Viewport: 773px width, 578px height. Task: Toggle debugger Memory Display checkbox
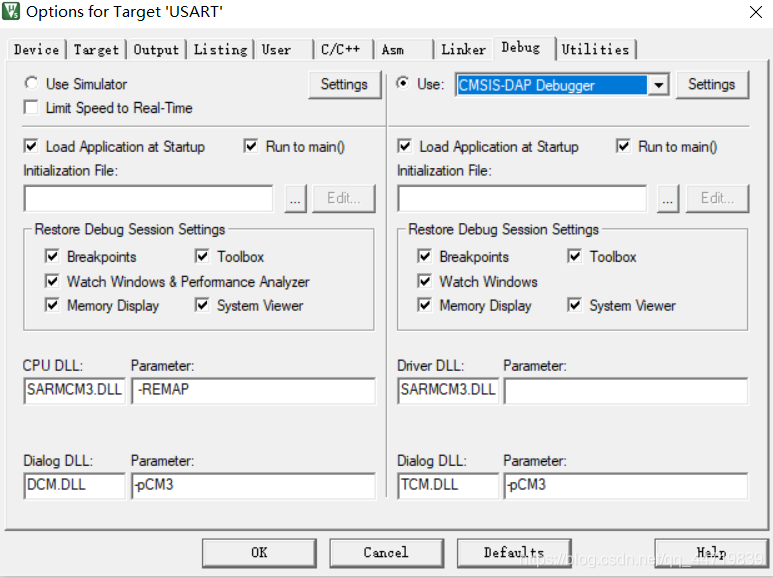click(x=424, y=305)
